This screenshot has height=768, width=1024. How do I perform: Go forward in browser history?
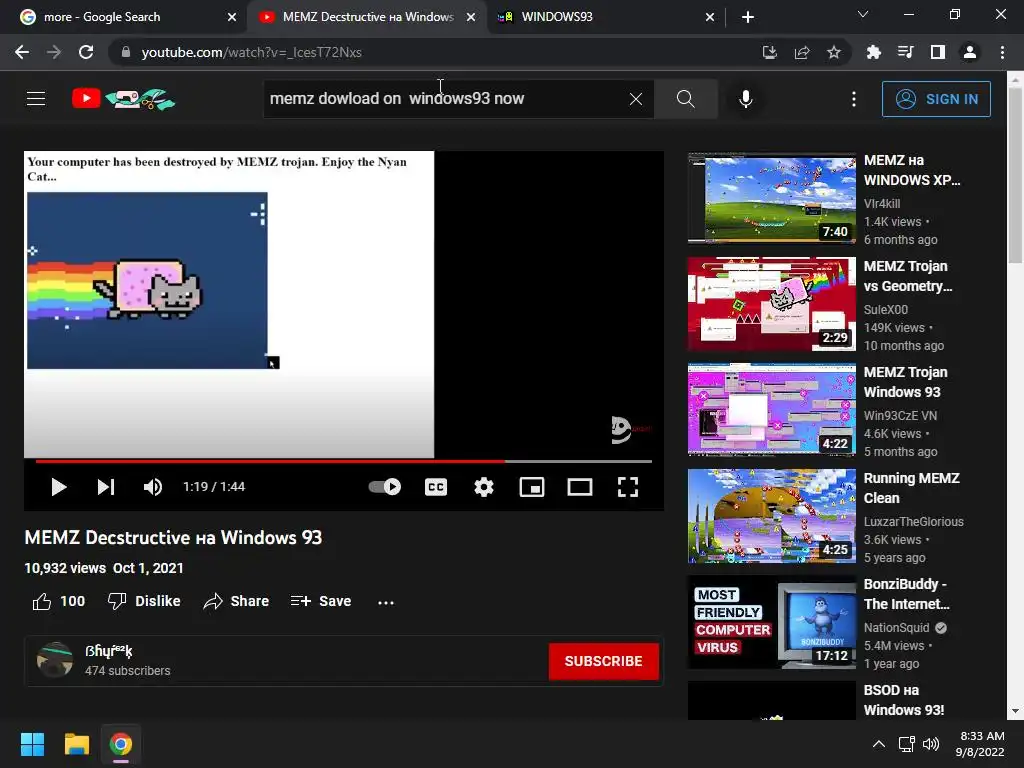[x=54, y=52]
